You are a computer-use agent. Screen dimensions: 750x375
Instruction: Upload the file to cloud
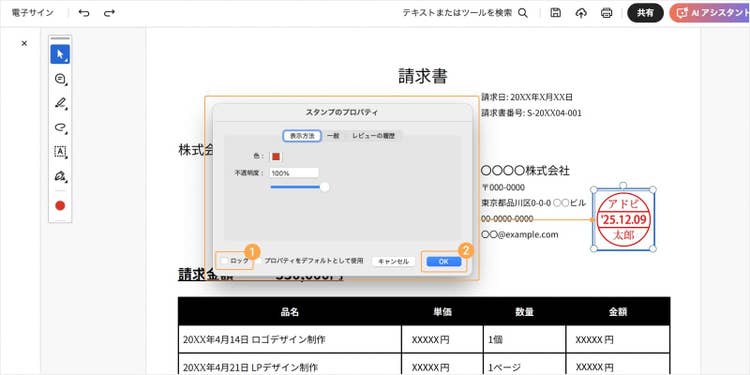click(x=581, y=13)
